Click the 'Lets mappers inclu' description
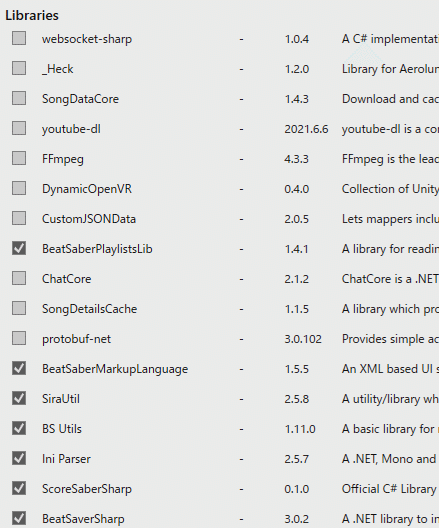 tap(390, 219)
